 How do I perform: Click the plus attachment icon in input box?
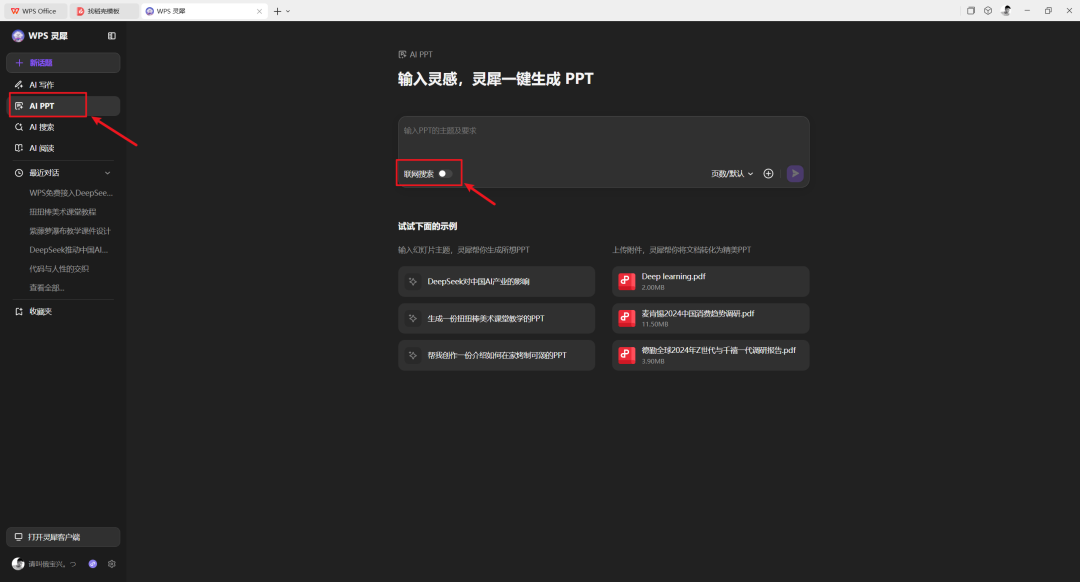769,174
